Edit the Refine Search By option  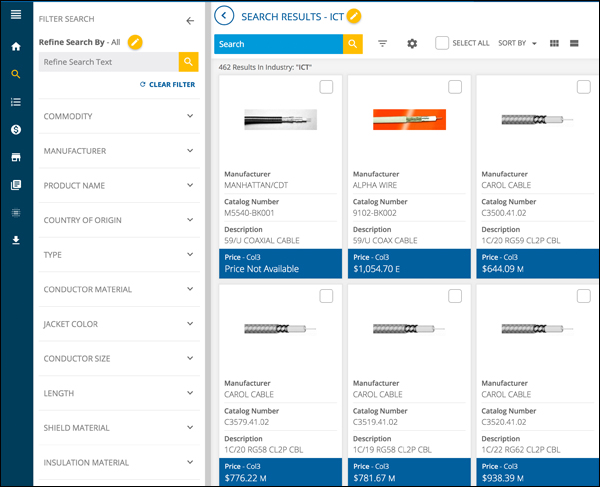[135, 42]
